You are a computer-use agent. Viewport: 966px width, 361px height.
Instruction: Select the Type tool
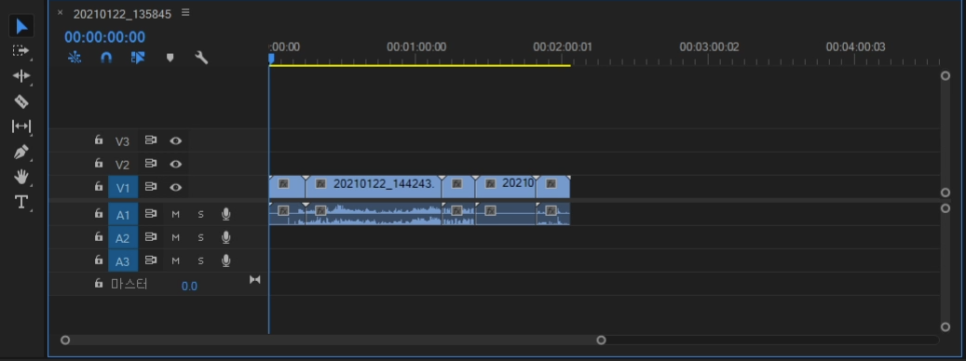click(x=21, y=202)
